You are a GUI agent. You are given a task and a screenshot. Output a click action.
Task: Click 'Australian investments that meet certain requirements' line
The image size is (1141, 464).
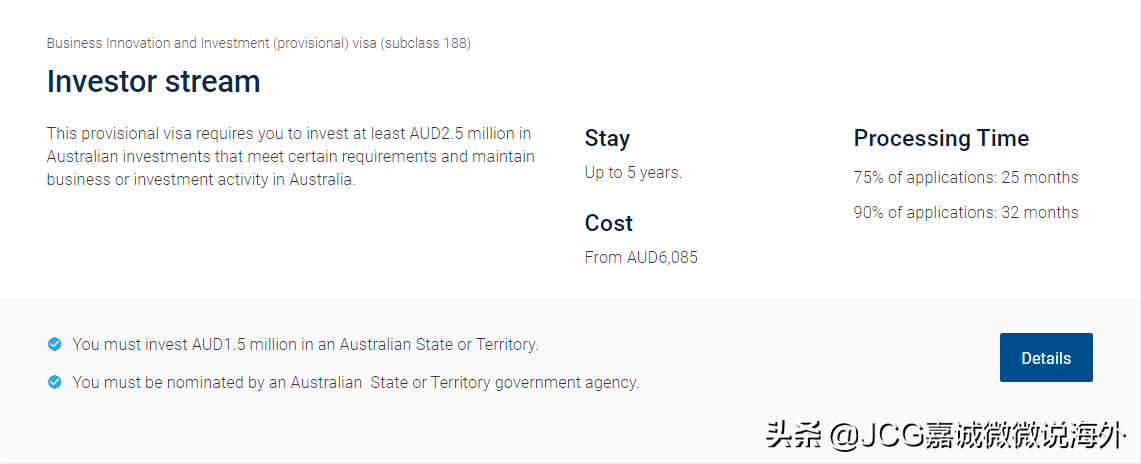click(290, 156)
